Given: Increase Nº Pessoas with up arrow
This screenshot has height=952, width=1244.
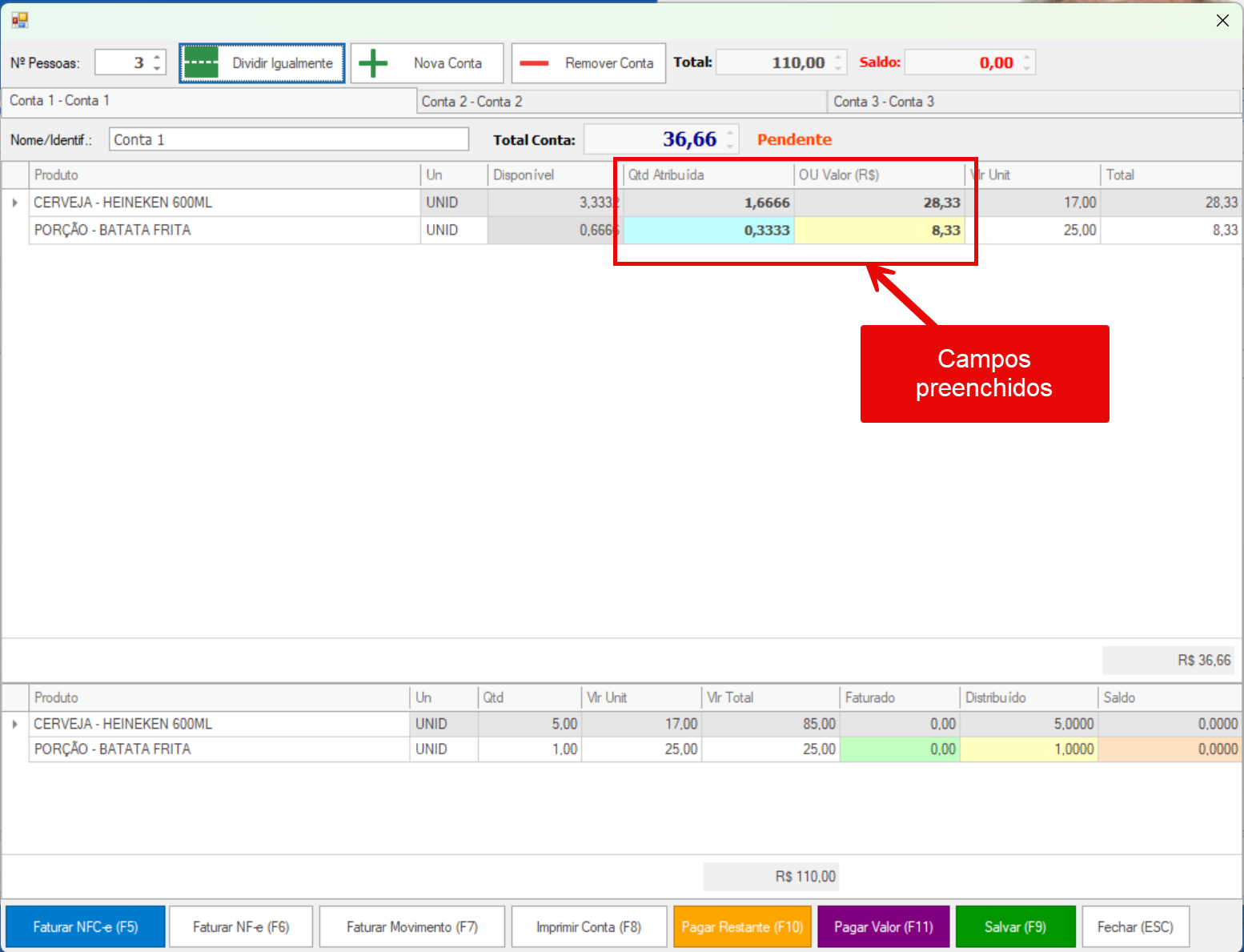Looking at the screenshot, I should click(x=157, y=57).
